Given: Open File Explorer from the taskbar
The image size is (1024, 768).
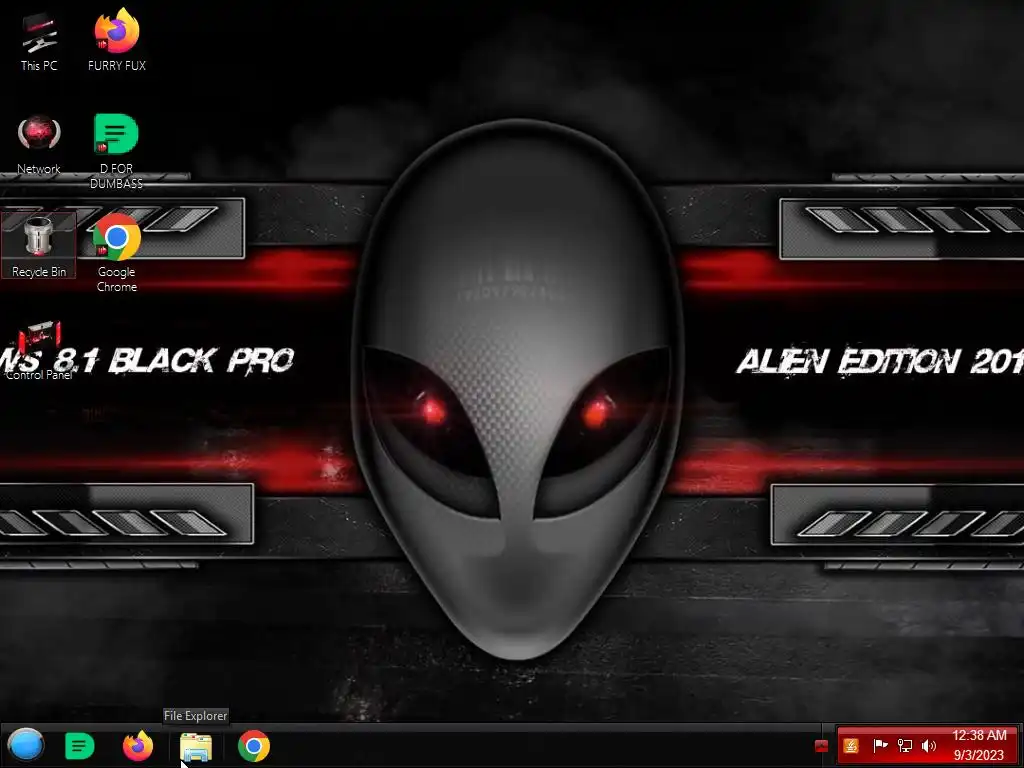Looking at the screenshot, I should (196, 746).
